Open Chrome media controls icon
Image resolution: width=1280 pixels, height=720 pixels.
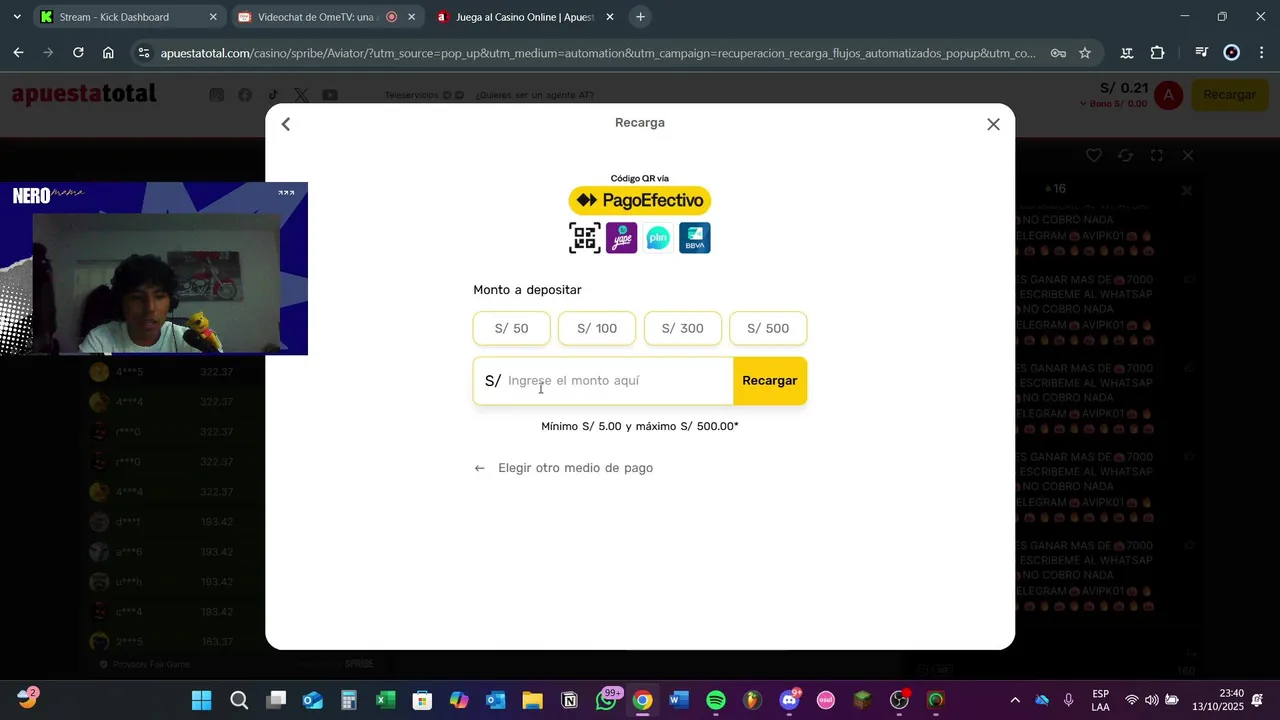[x=1201, y=53]
